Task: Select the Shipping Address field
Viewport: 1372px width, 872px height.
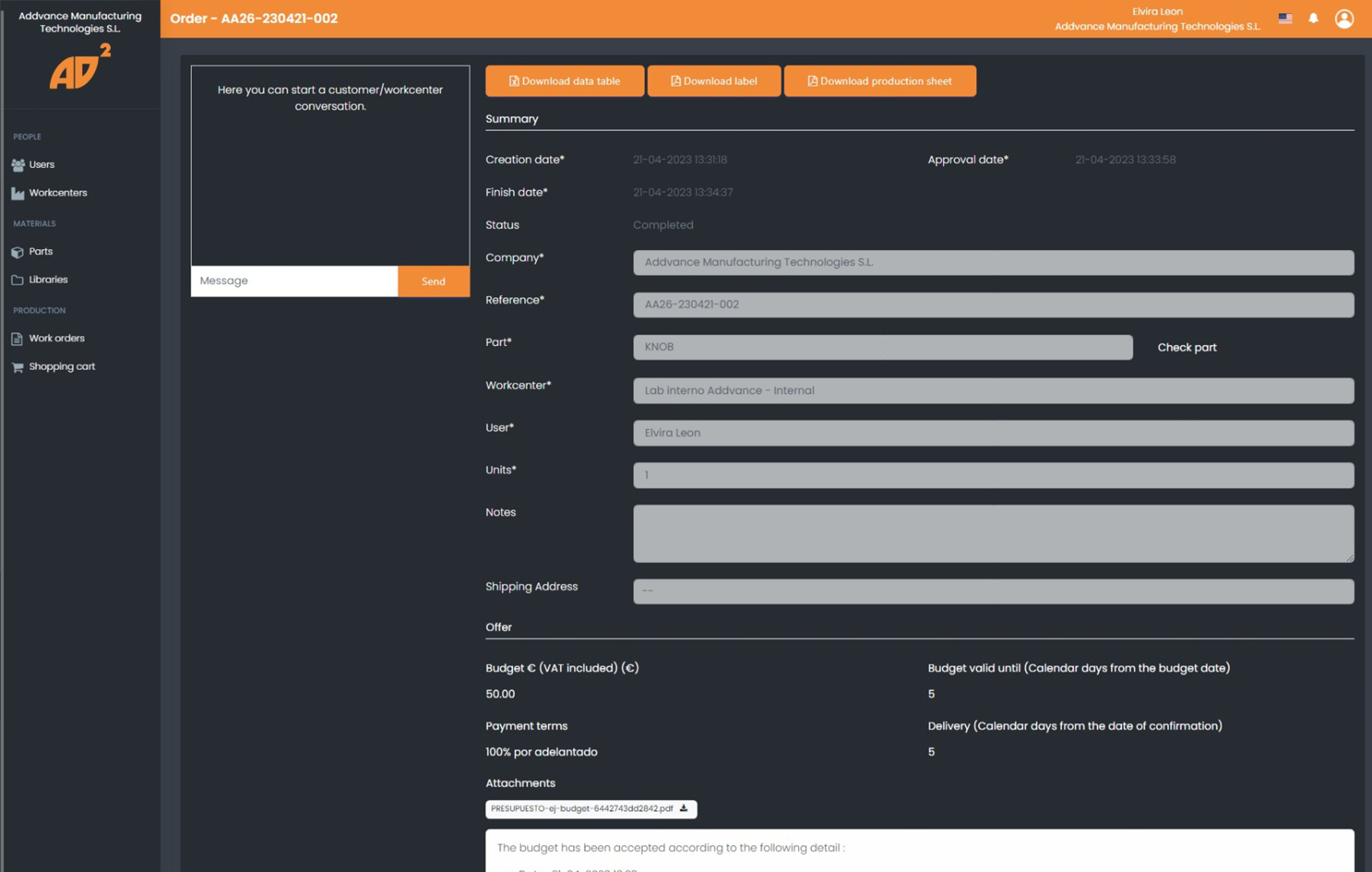Action: coord(992,591)
